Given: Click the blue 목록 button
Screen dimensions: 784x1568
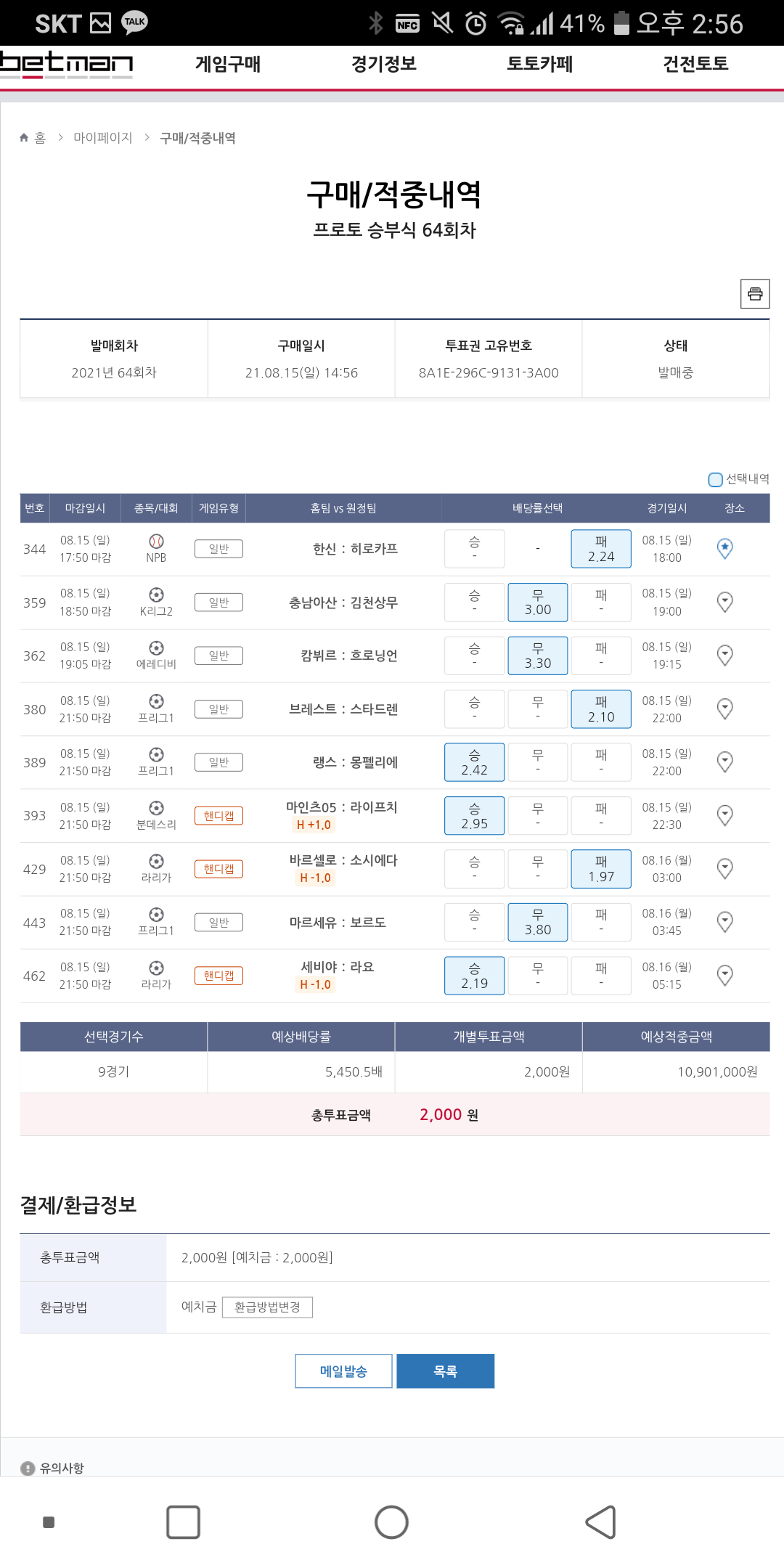Looking at the screenshot, I should click(x=445, y=1371).
